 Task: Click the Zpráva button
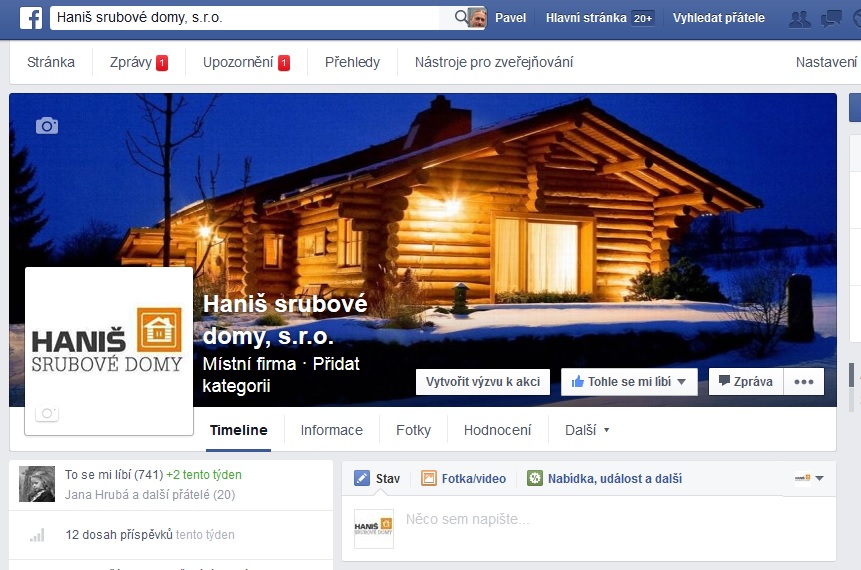point(746,382)
